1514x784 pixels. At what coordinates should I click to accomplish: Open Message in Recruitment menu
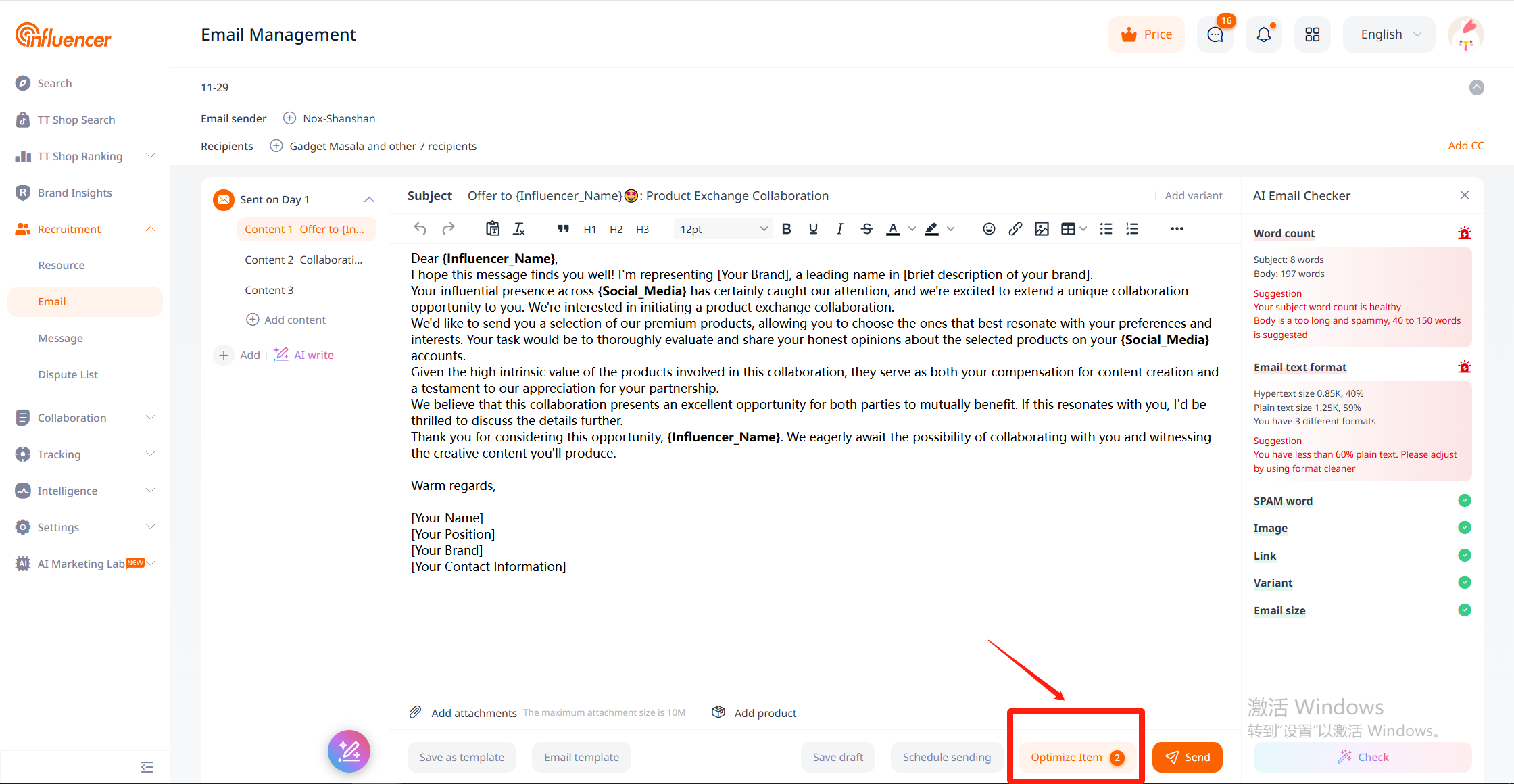tap(61, 338)
